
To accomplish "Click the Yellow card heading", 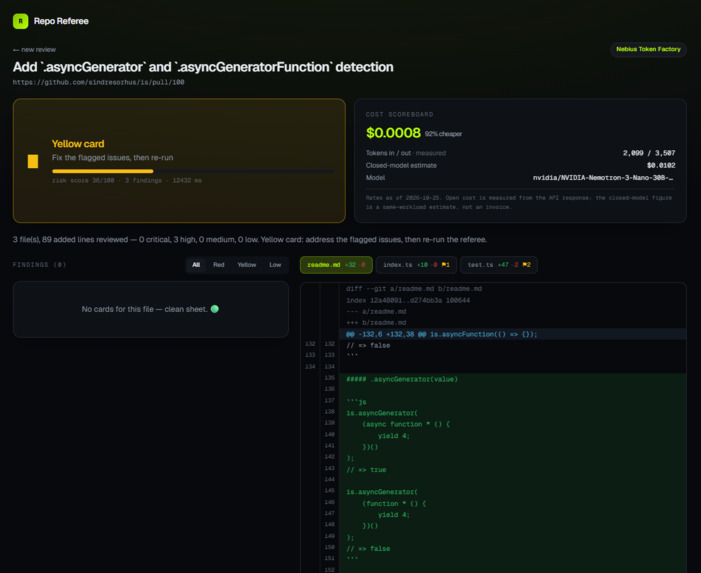I will 78,144.
